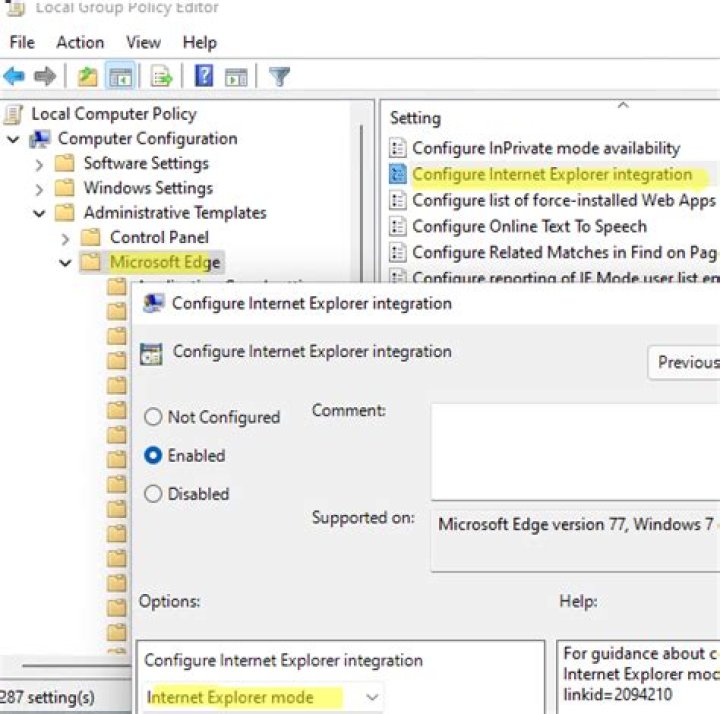Select the Disabled radio button
Image resolution: width=720 pixels, height=714 pixels.
153,494
